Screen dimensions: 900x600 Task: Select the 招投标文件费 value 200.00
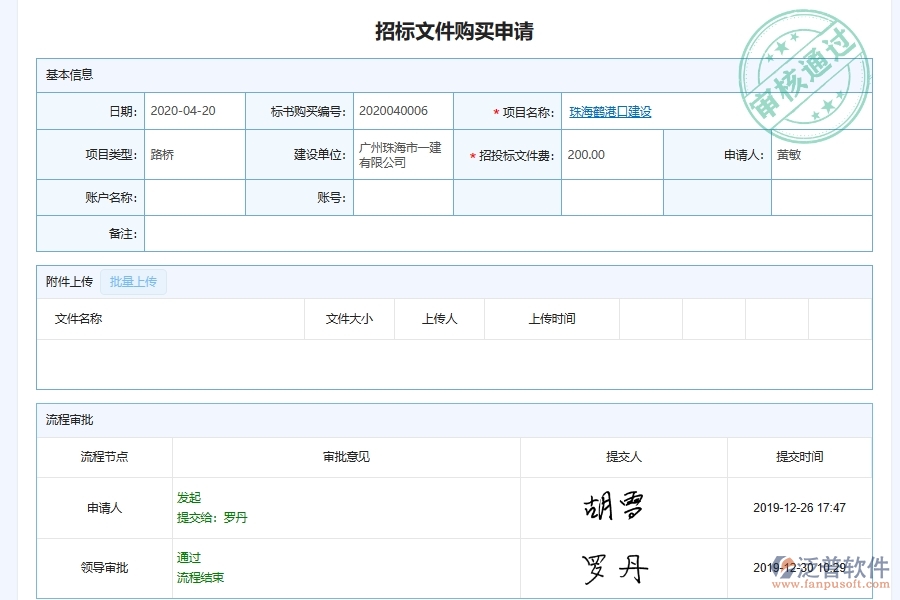pyautogui.click(x=583, y=155)
